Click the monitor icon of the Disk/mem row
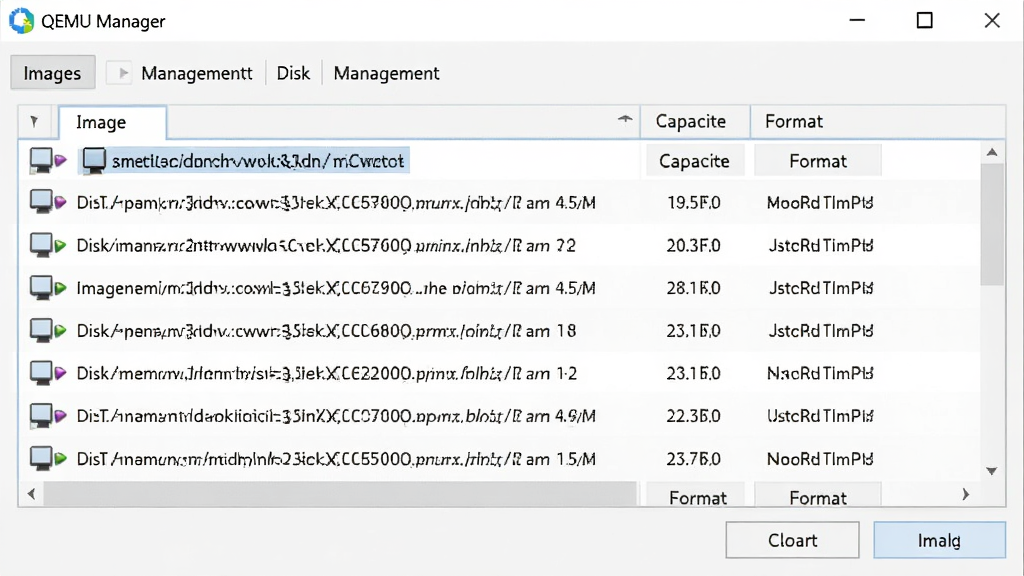This screenshot has height=576, width=1024. [40, 374]
